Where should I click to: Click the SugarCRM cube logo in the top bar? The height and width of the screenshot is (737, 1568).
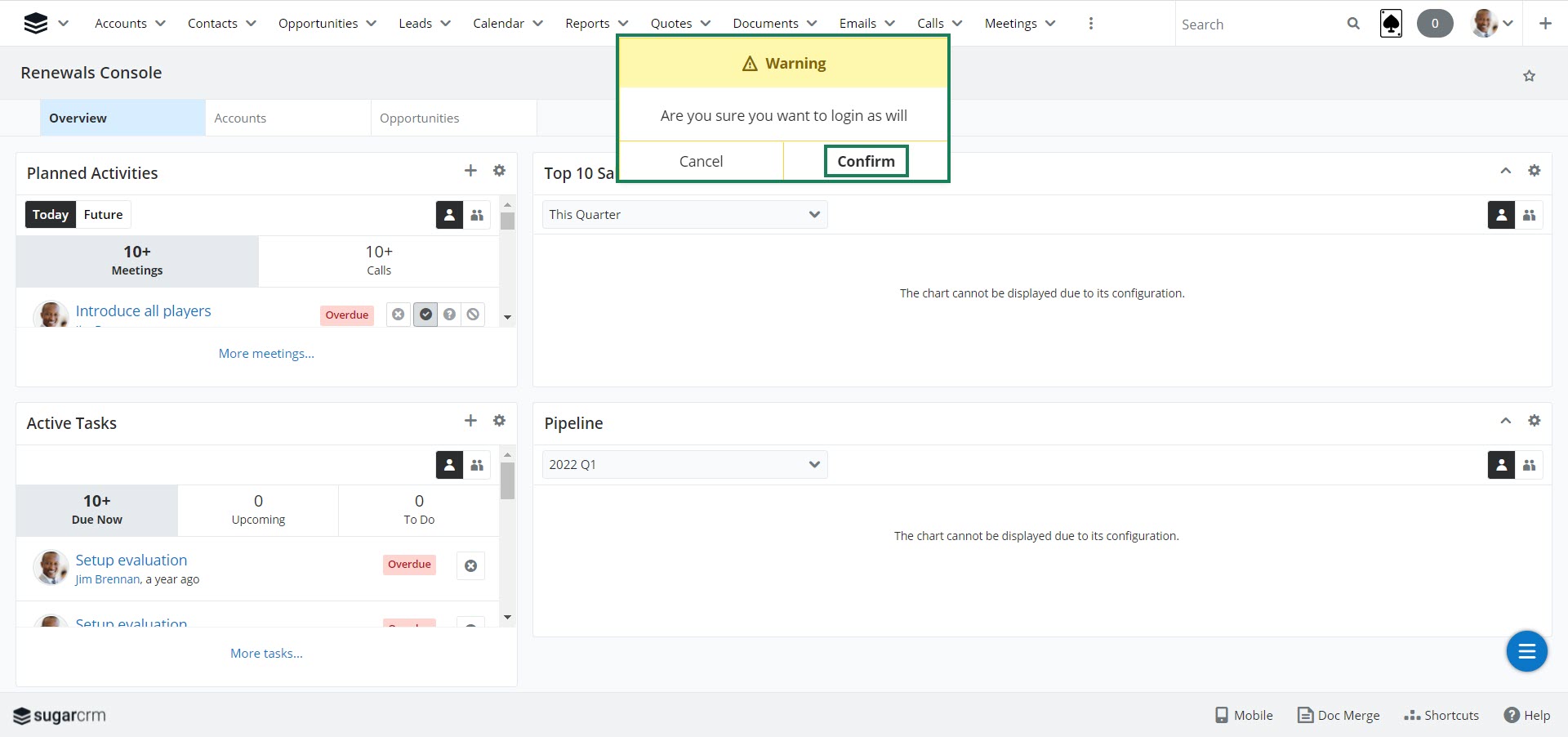click(36, 23)
